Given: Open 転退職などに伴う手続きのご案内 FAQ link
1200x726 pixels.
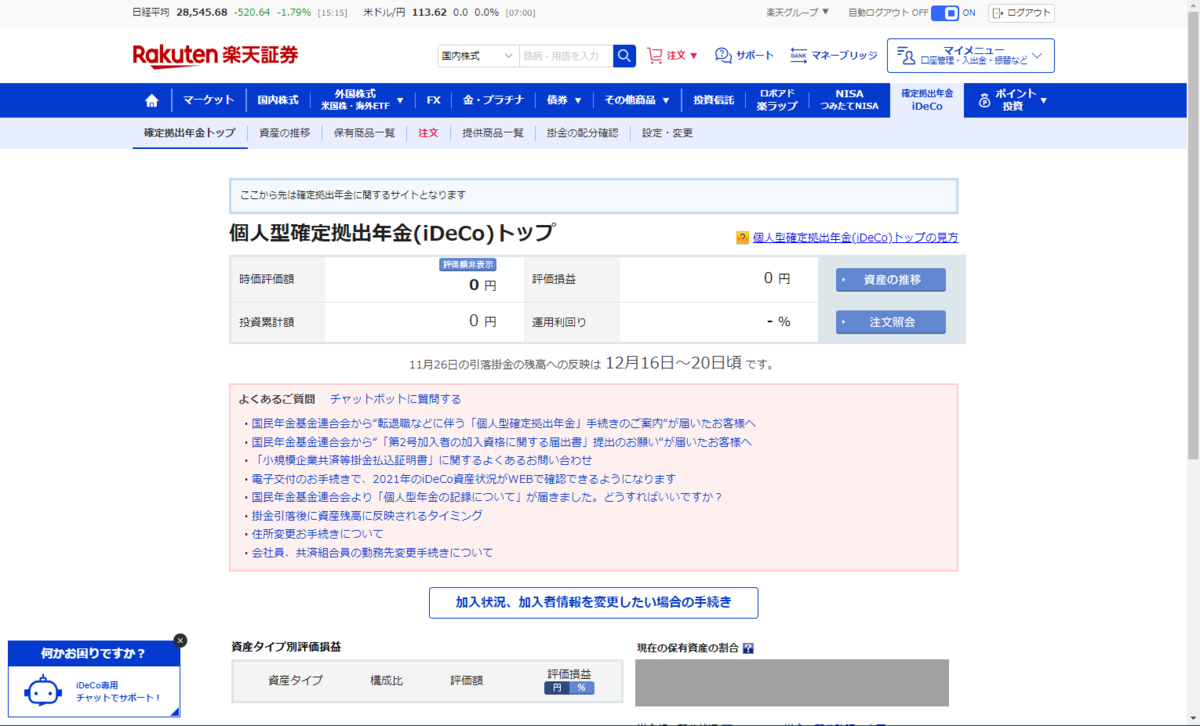Looking at the screenshot, I should [x=503, y=424].
